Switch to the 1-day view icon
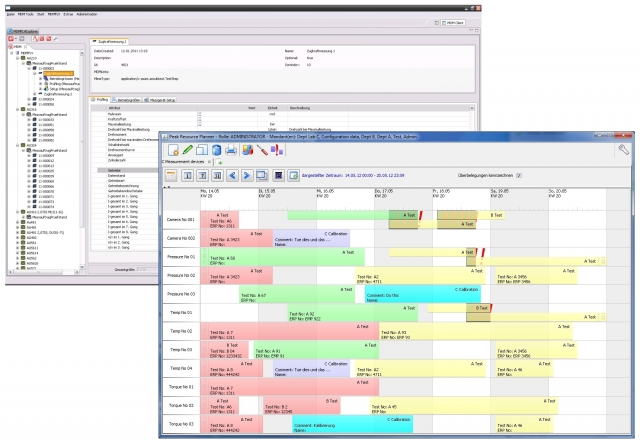This screenshot has width=640, height=447. point(187,176)
